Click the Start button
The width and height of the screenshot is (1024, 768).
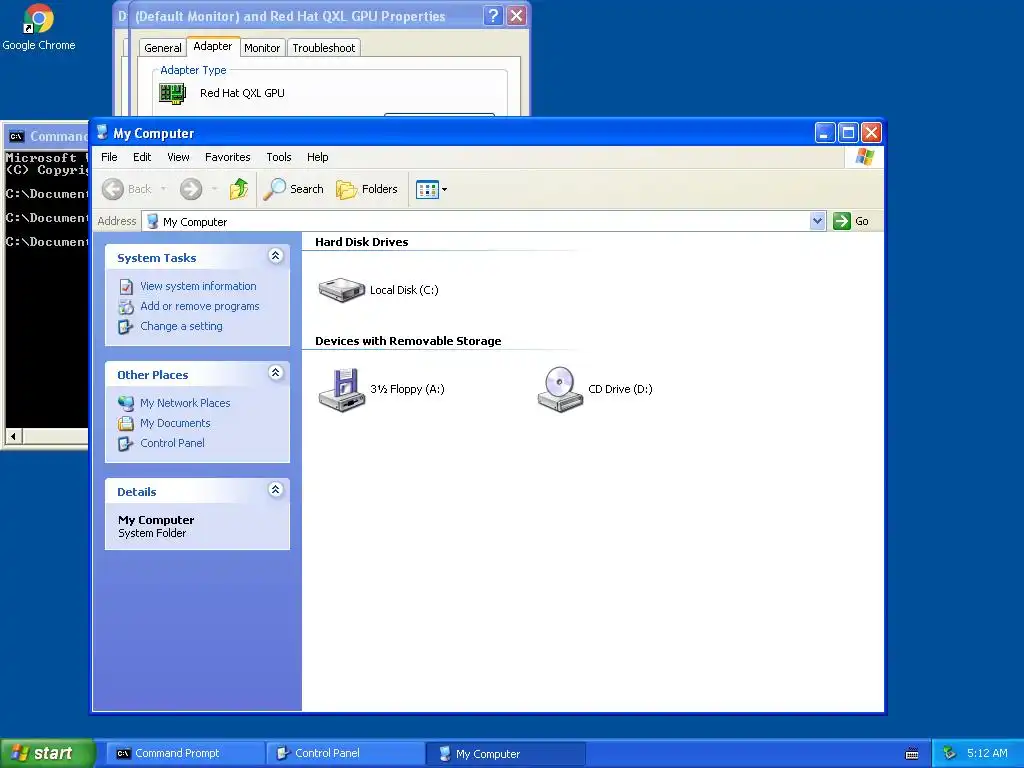[46, 753]
